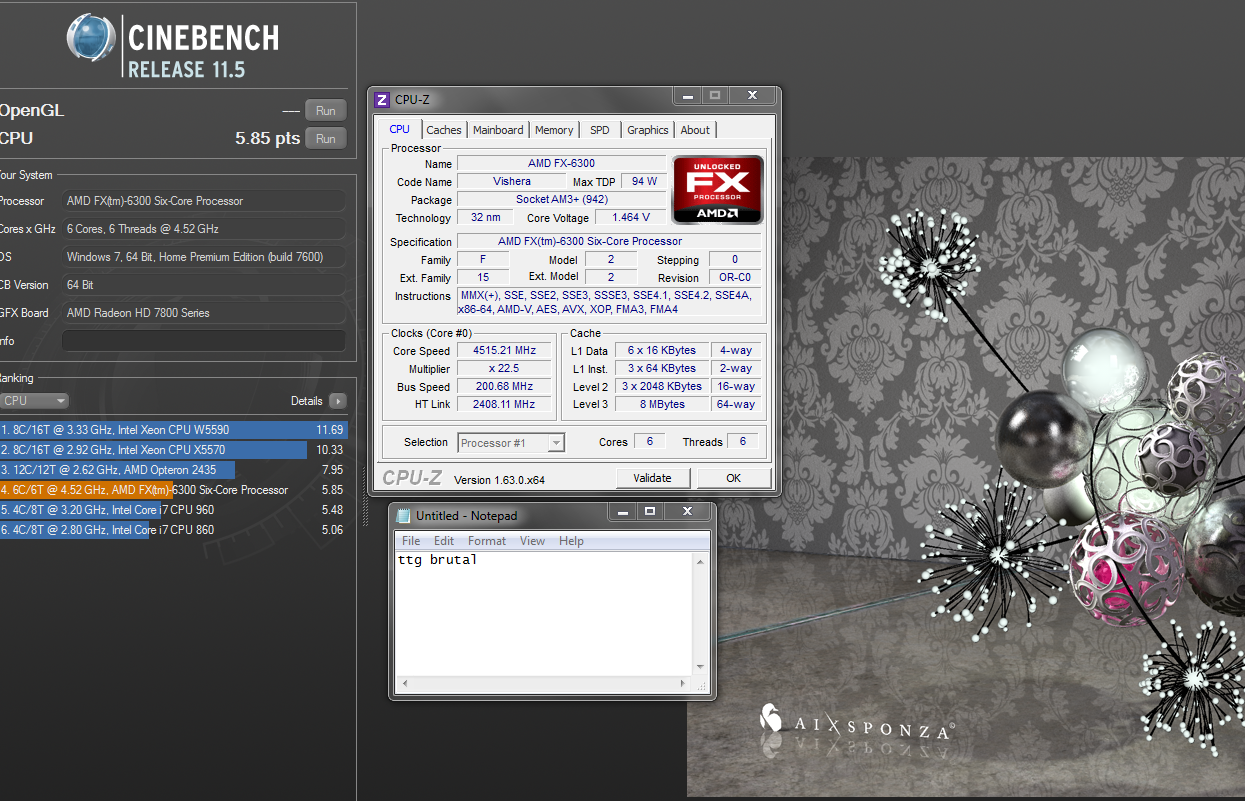Click the Core Voltage value 1.464 V

[x=630, y=217]
